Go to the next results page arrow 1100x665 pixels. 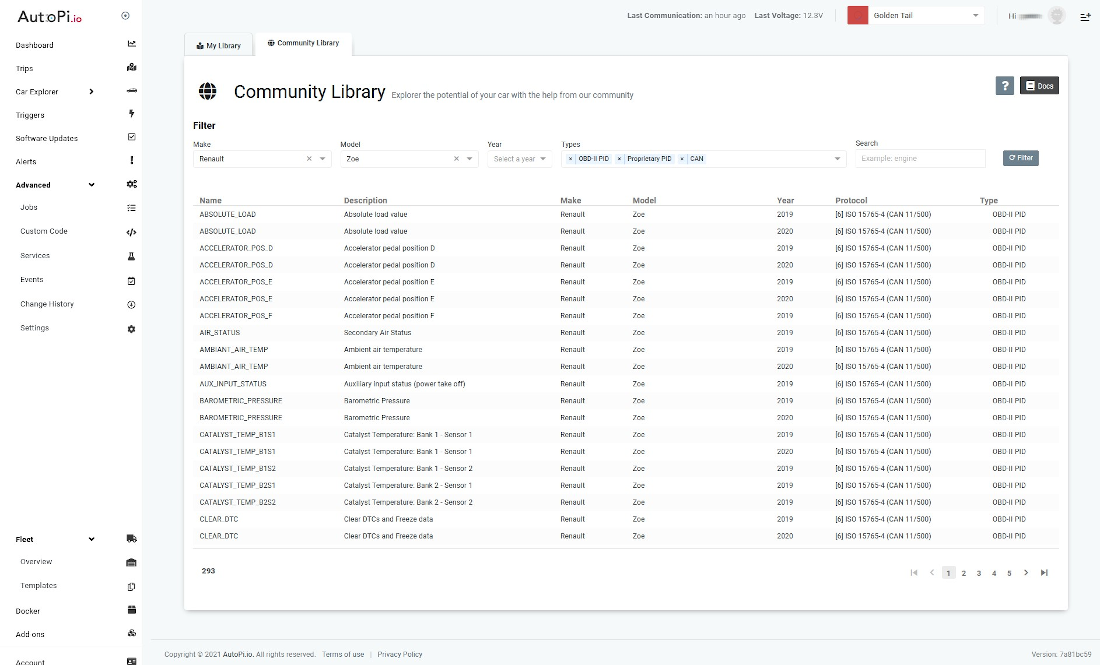click(x=1026, y=573)
